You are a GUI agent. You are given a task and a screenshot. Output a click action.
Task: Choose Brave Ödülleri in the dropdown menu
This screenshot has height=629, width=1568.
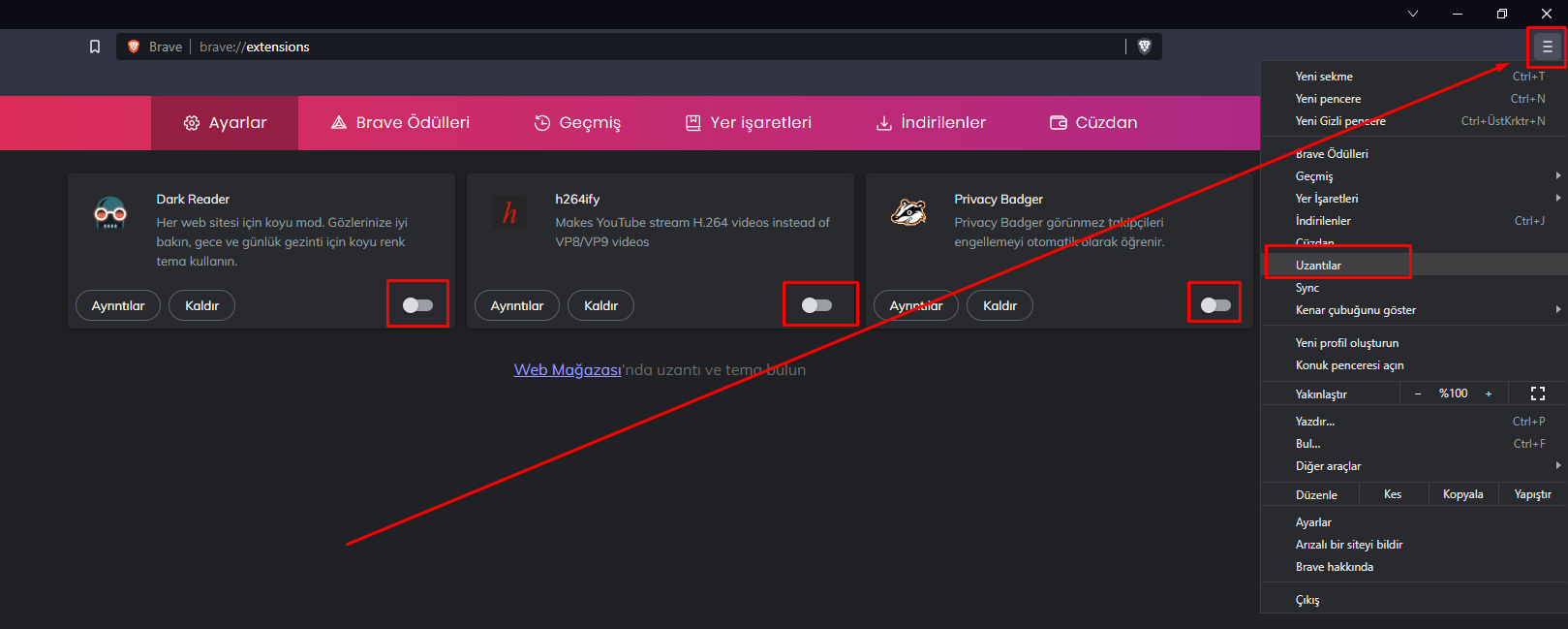tap(1414, 154)
